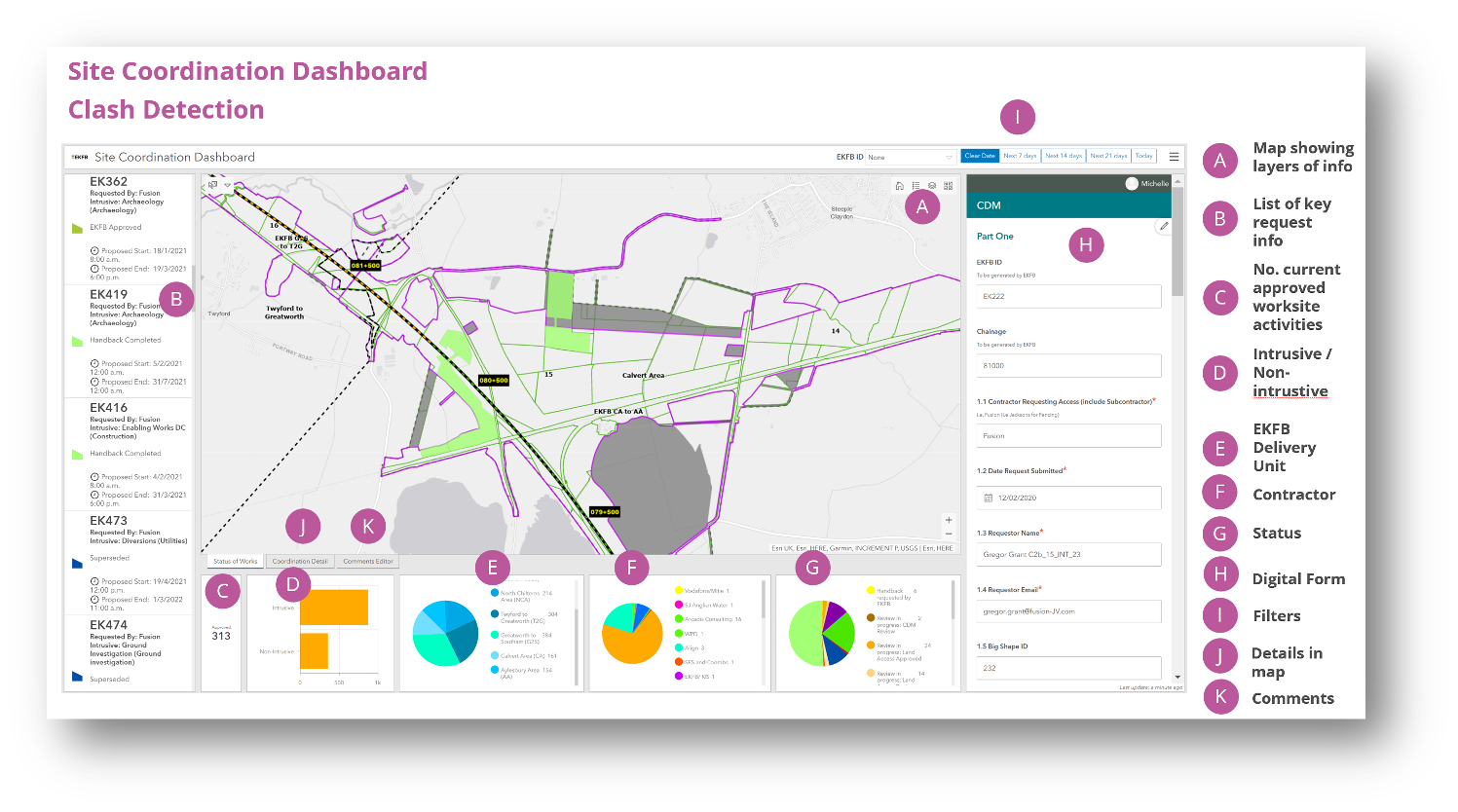This screenshot has width=1458, height=812.
Task: Click the home default extent icon on the map
Action: tap(900, 186)
